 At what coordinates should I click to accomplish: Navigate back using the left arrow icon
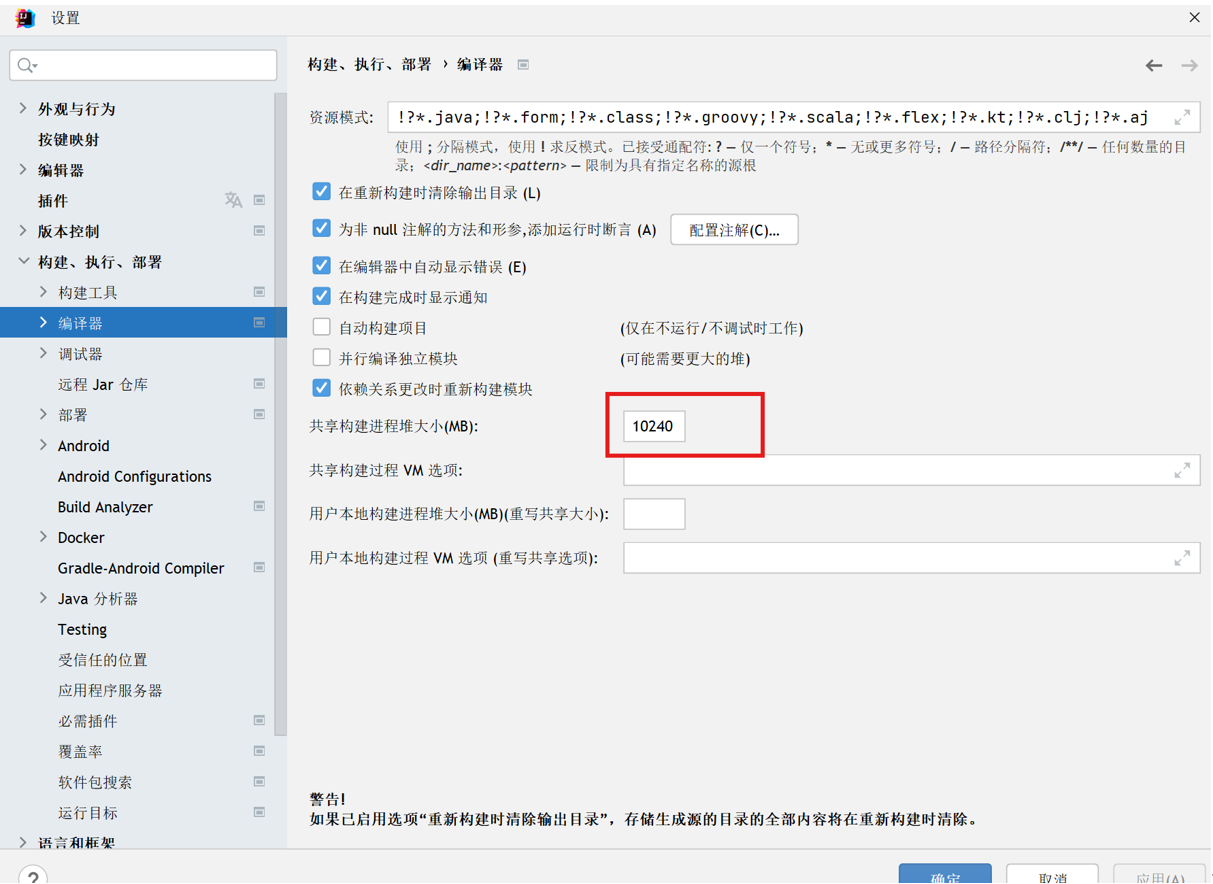(x=1153, y=64)
